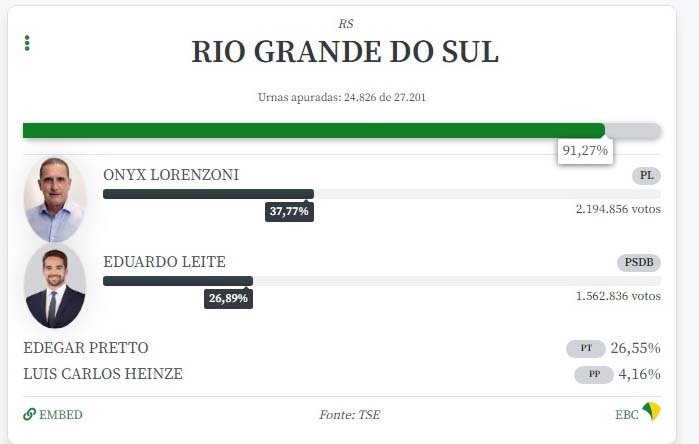699x444 pixels.
Task: Click the PL party badge
Action: (646, 176)
